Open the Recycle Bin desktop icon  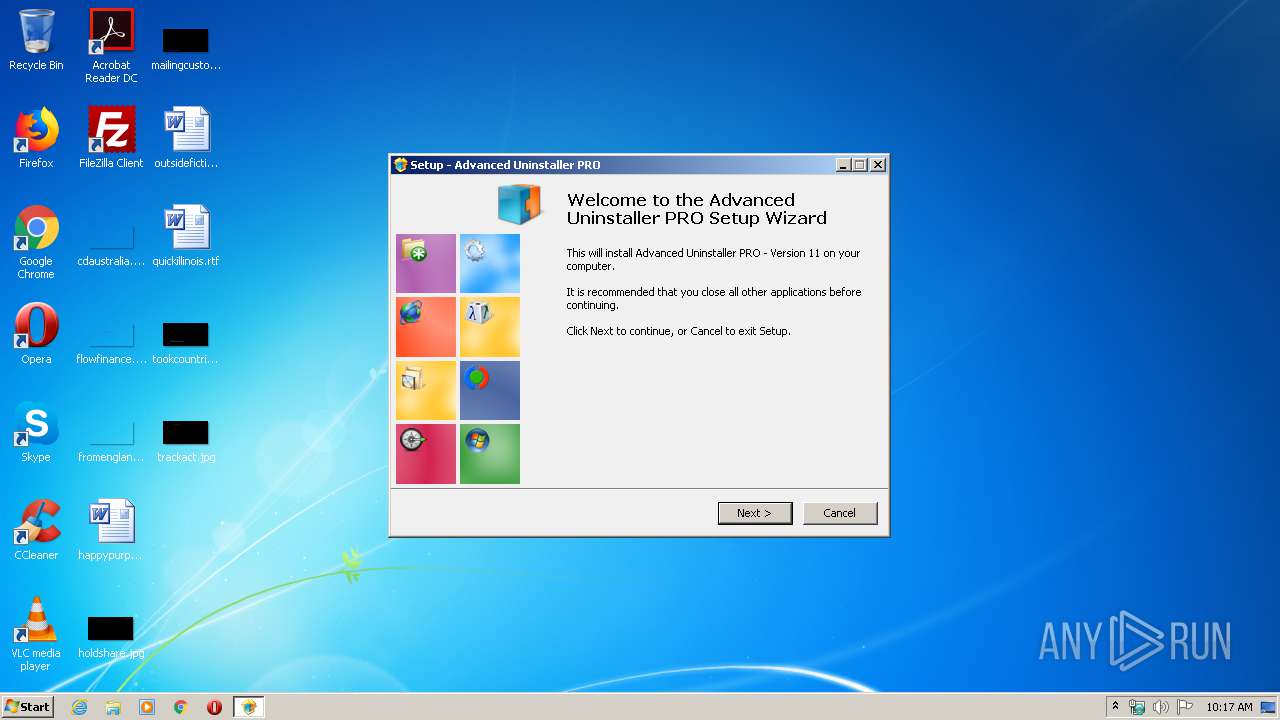coord(36,40)
